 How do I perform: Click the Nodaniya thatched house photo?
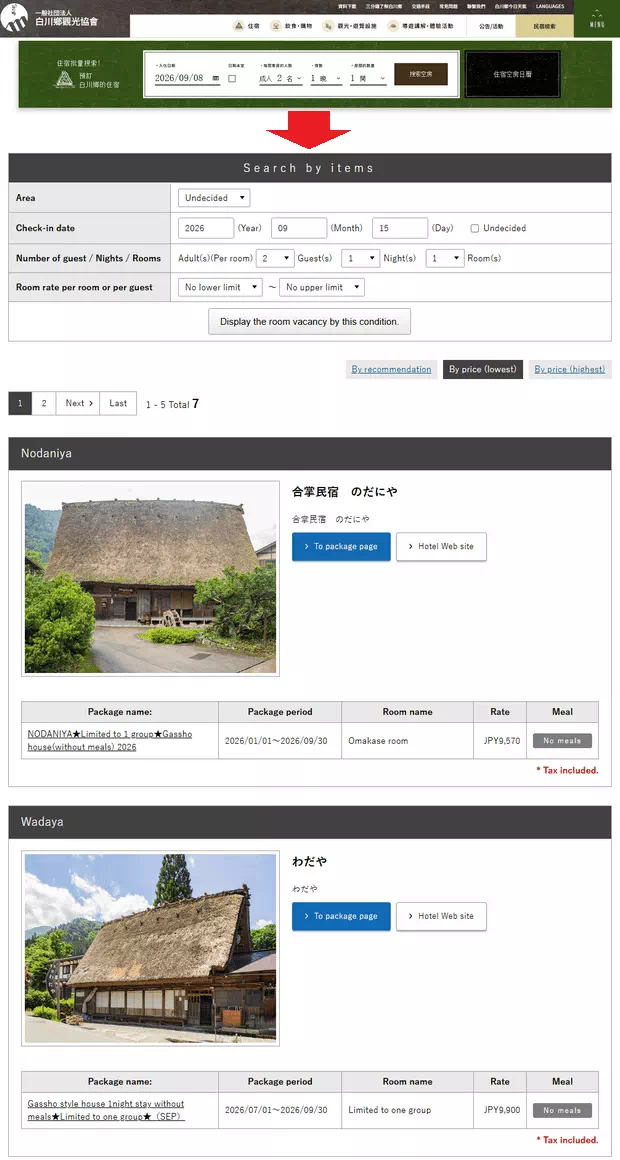(150, 579)
